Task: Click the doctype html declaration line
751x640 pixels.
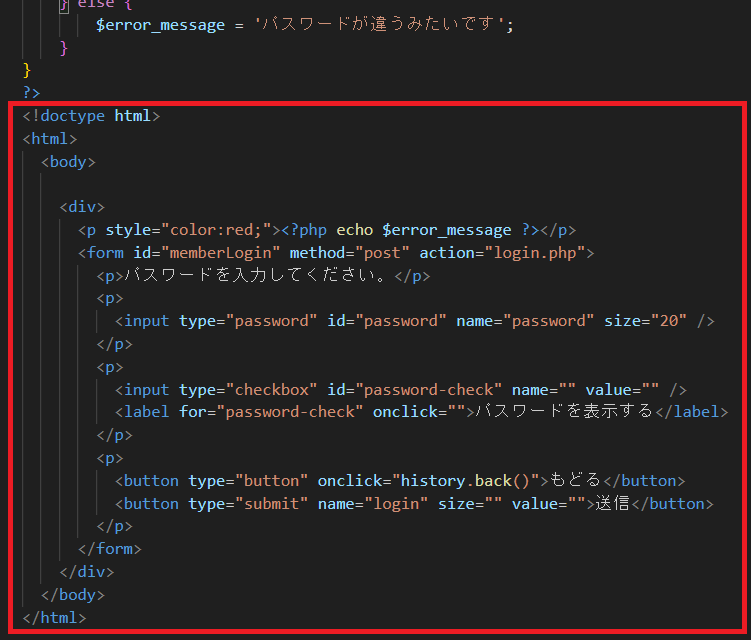Action: click(91, 116)
